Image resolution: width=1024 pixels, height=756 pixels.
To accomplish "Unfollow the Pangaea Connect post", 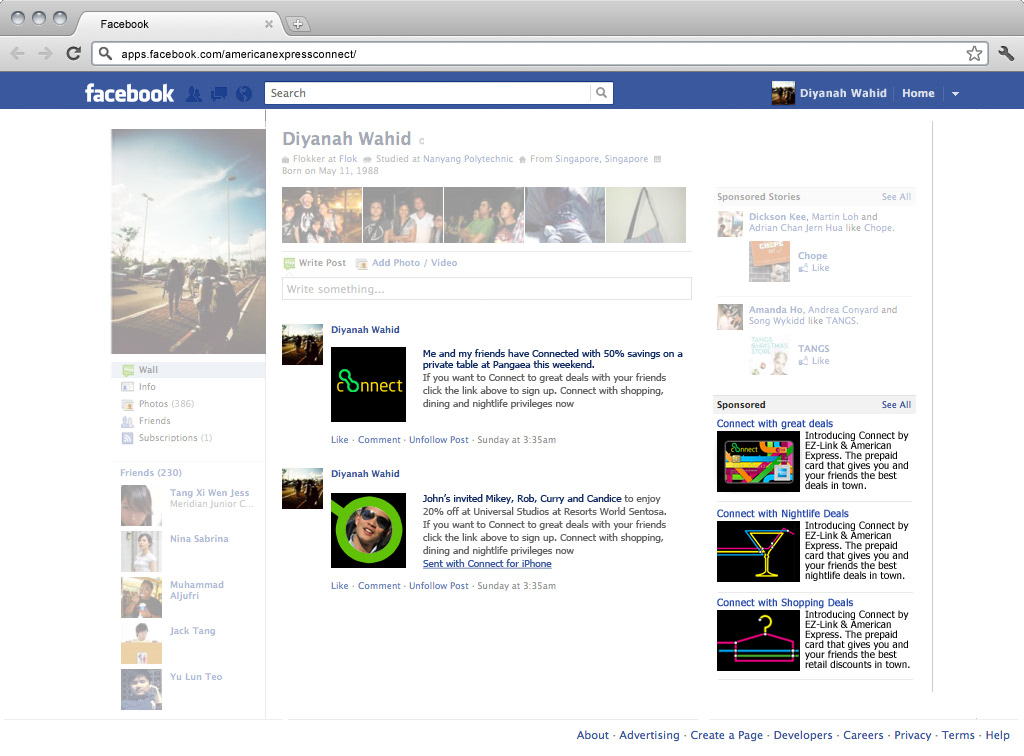I will [439, 440].
